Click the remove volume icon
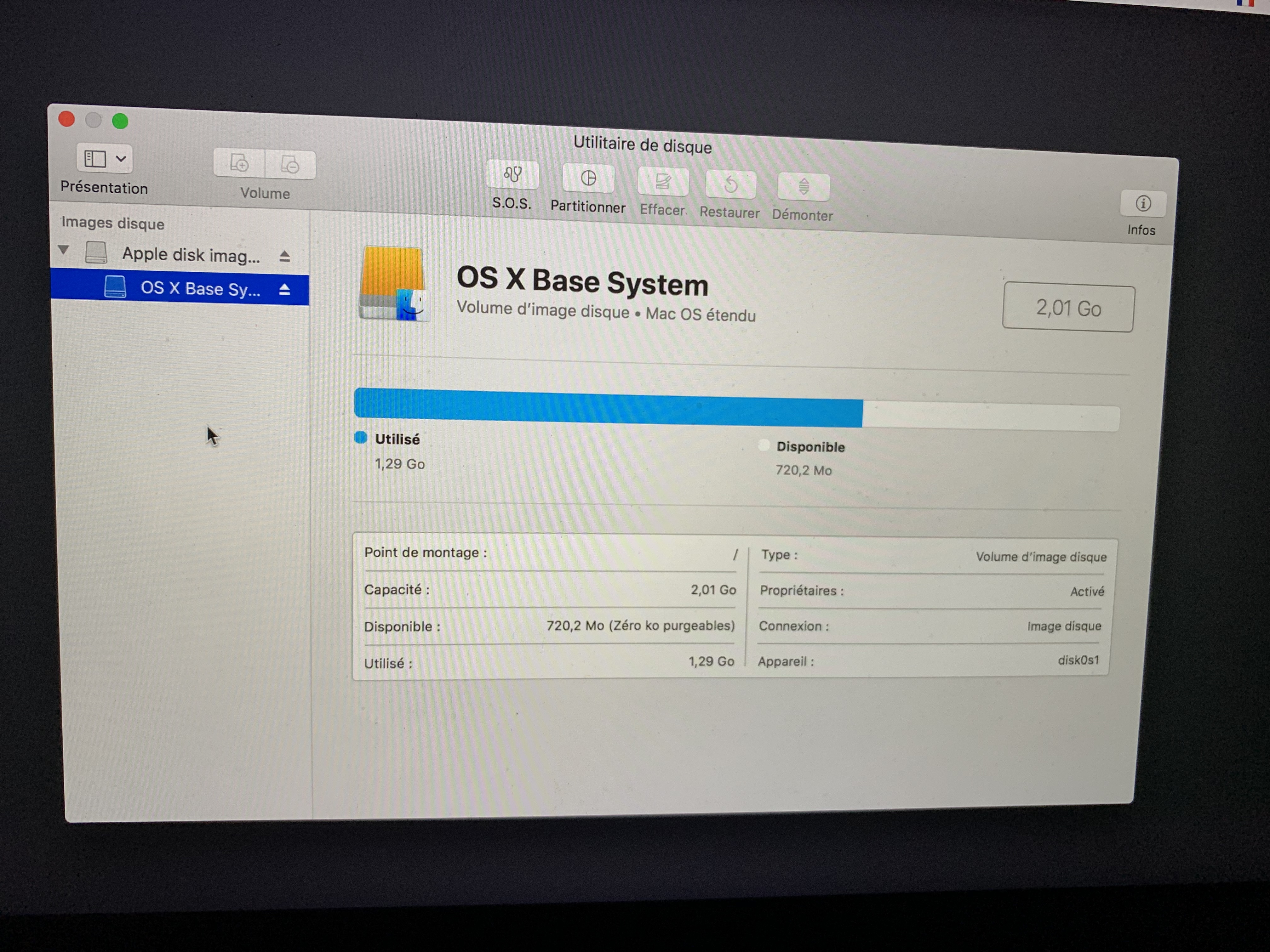 point(290,165)
